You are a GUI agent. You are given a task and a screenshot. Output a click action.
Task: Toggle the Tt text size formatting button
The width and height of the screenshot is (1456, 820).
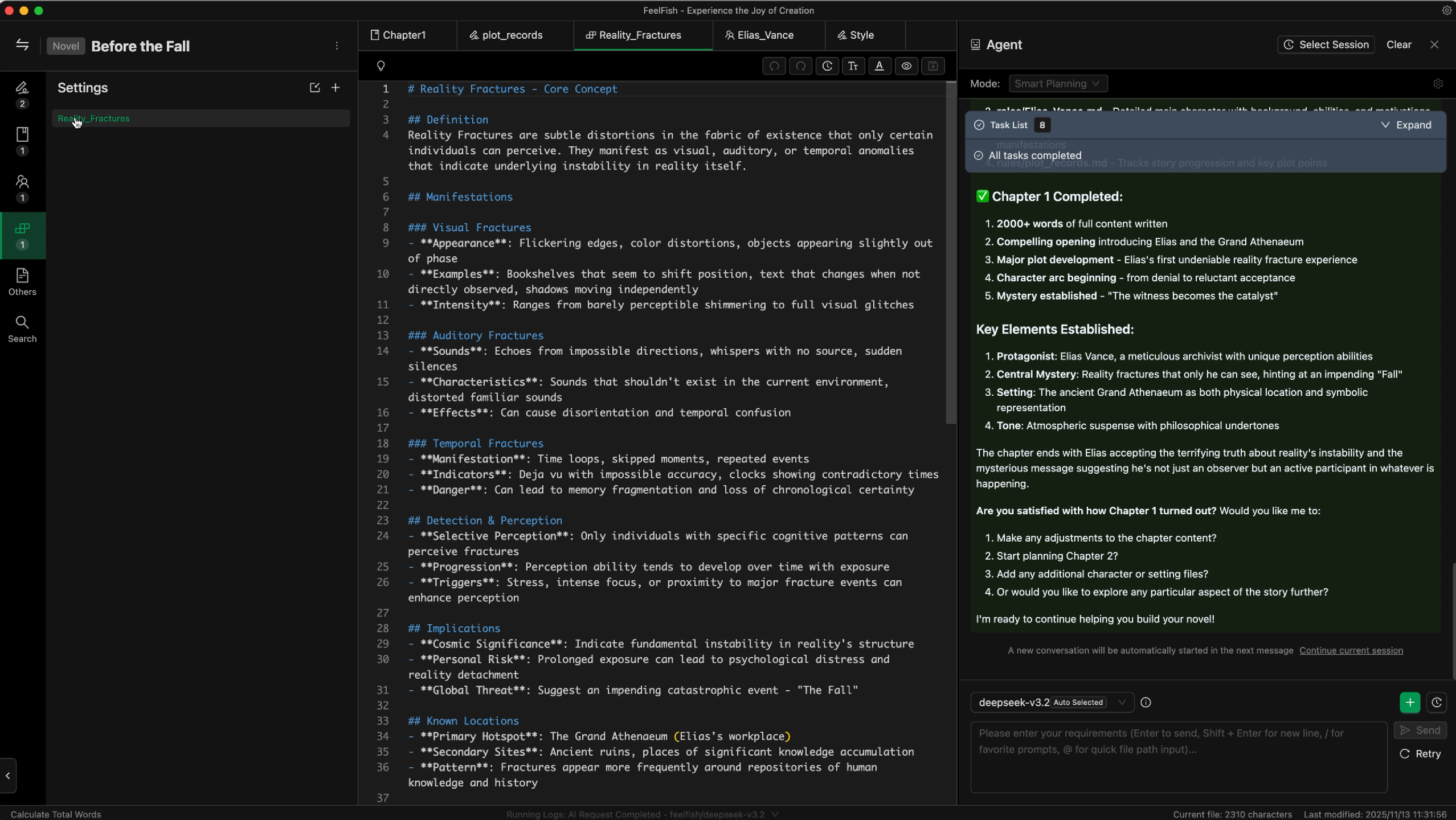pyautogui.click(x=853, y=66)
